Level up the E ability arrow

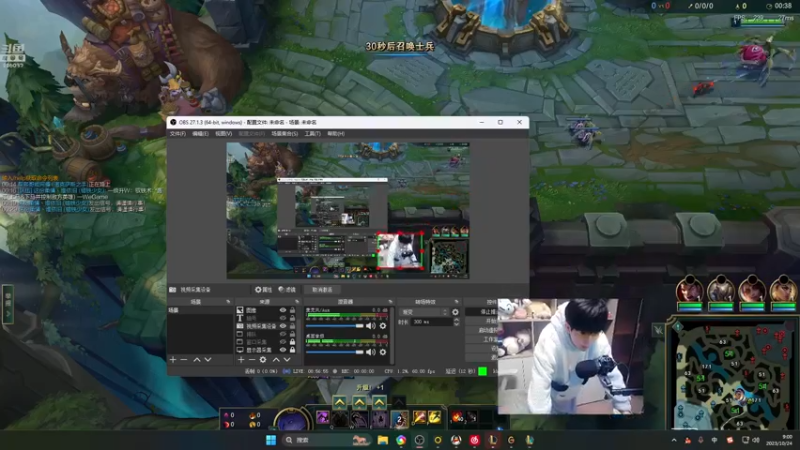(379, 403)
